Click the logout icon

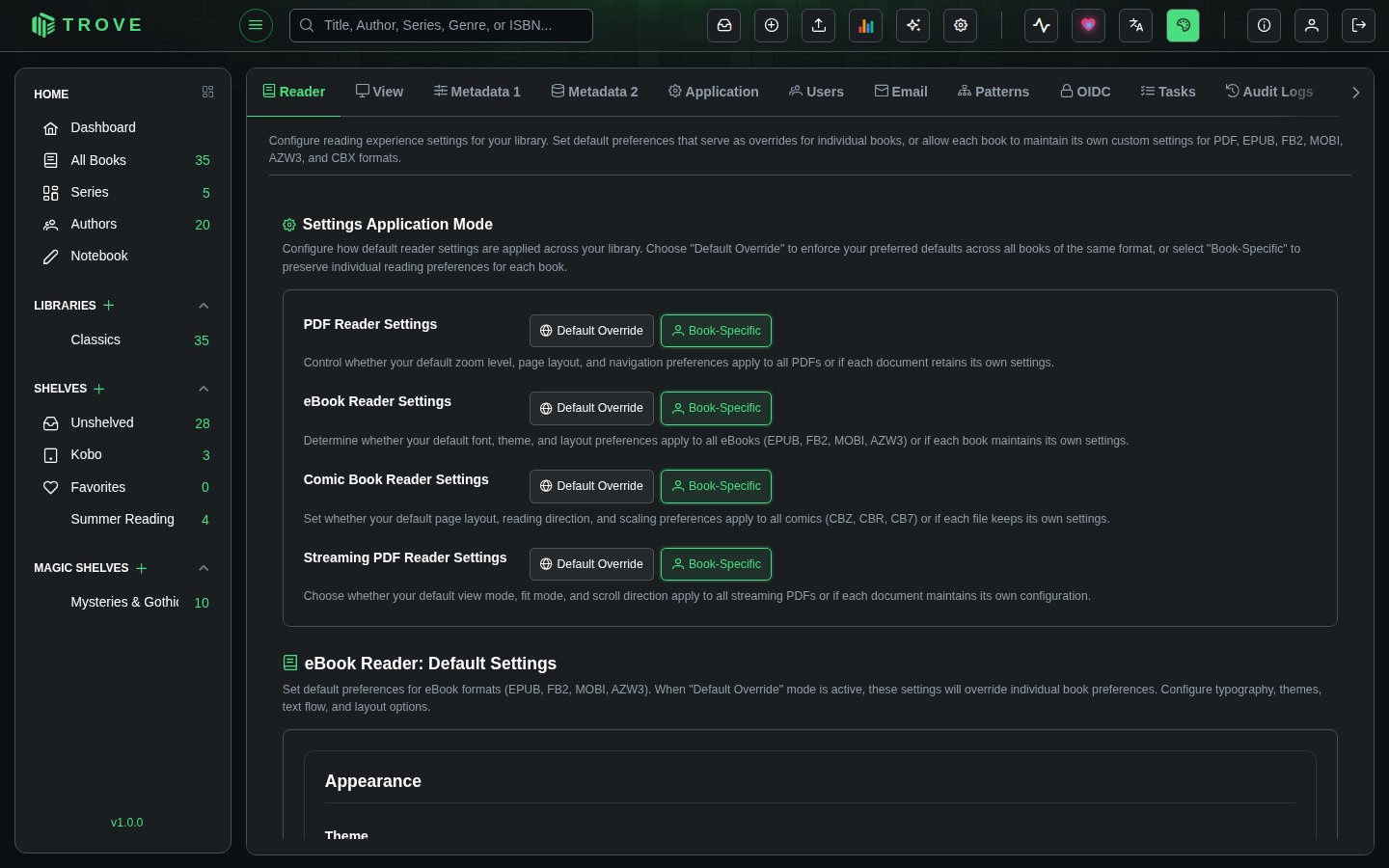(1359, 25)
